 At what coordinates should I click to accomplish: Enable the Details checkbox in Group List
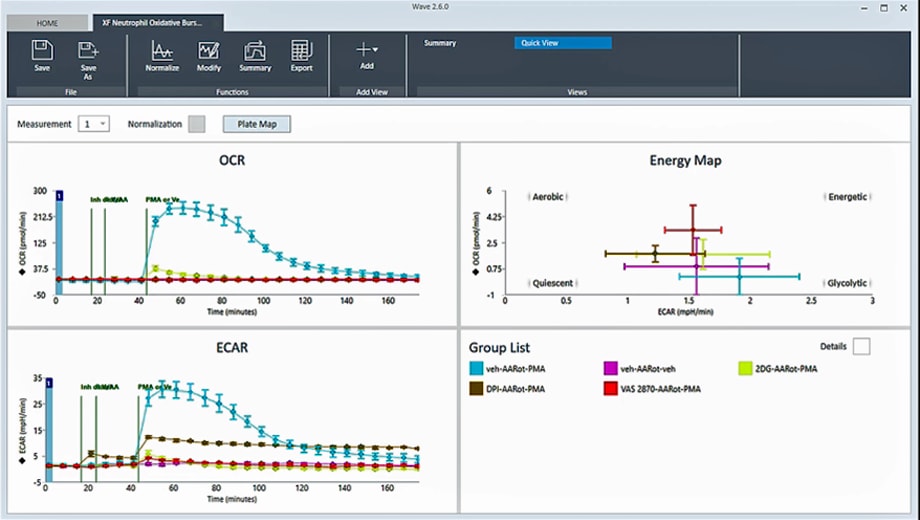pyautogui.click(x=861, y=346)
